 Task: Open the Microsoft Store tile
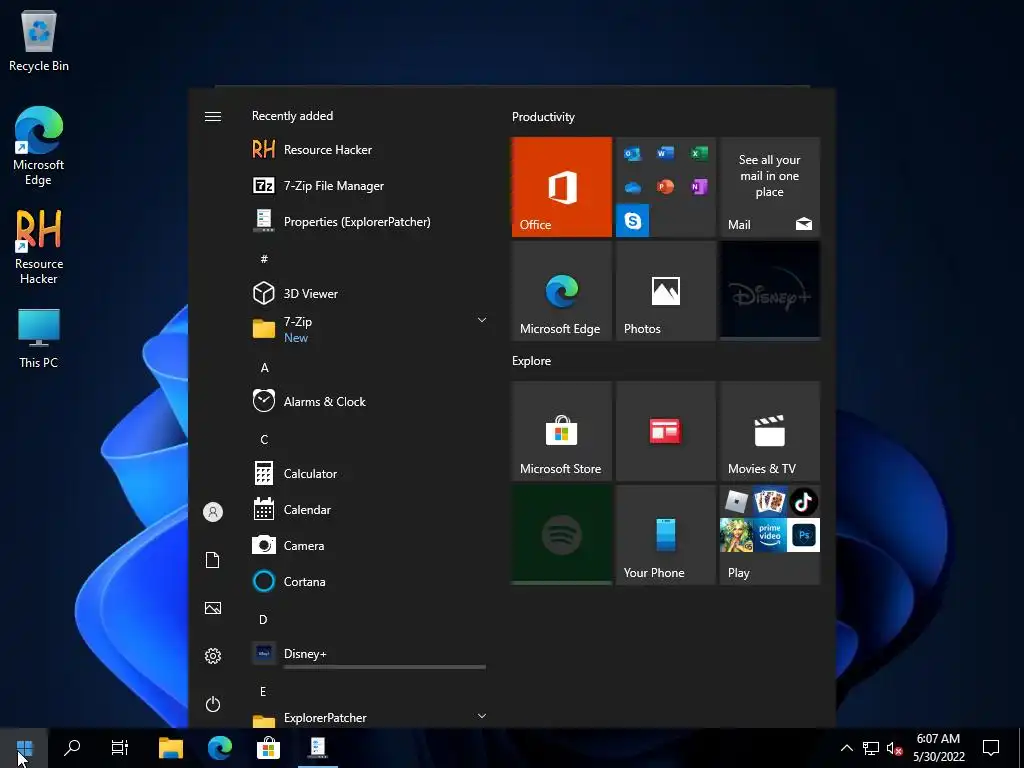click(x=562, y=431)
